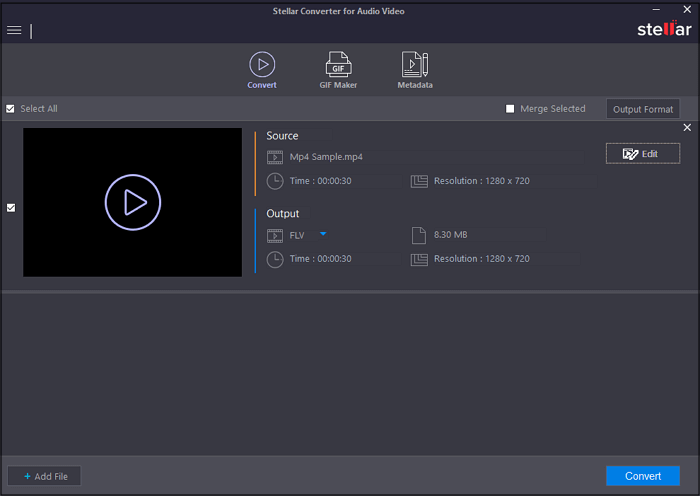700x496 pixels.
Task: Toggle the Select All checkbox
Action: (x=10, y=109)
